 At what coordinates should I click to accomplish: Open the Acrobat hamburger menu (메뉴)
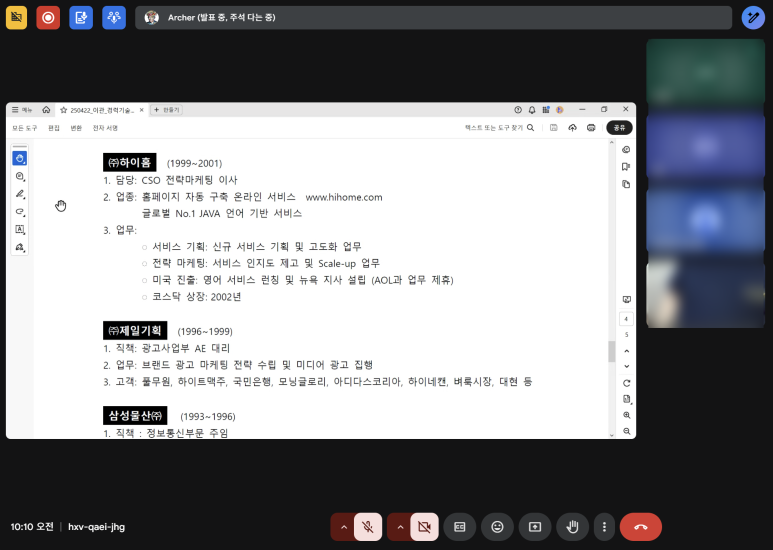22,110
